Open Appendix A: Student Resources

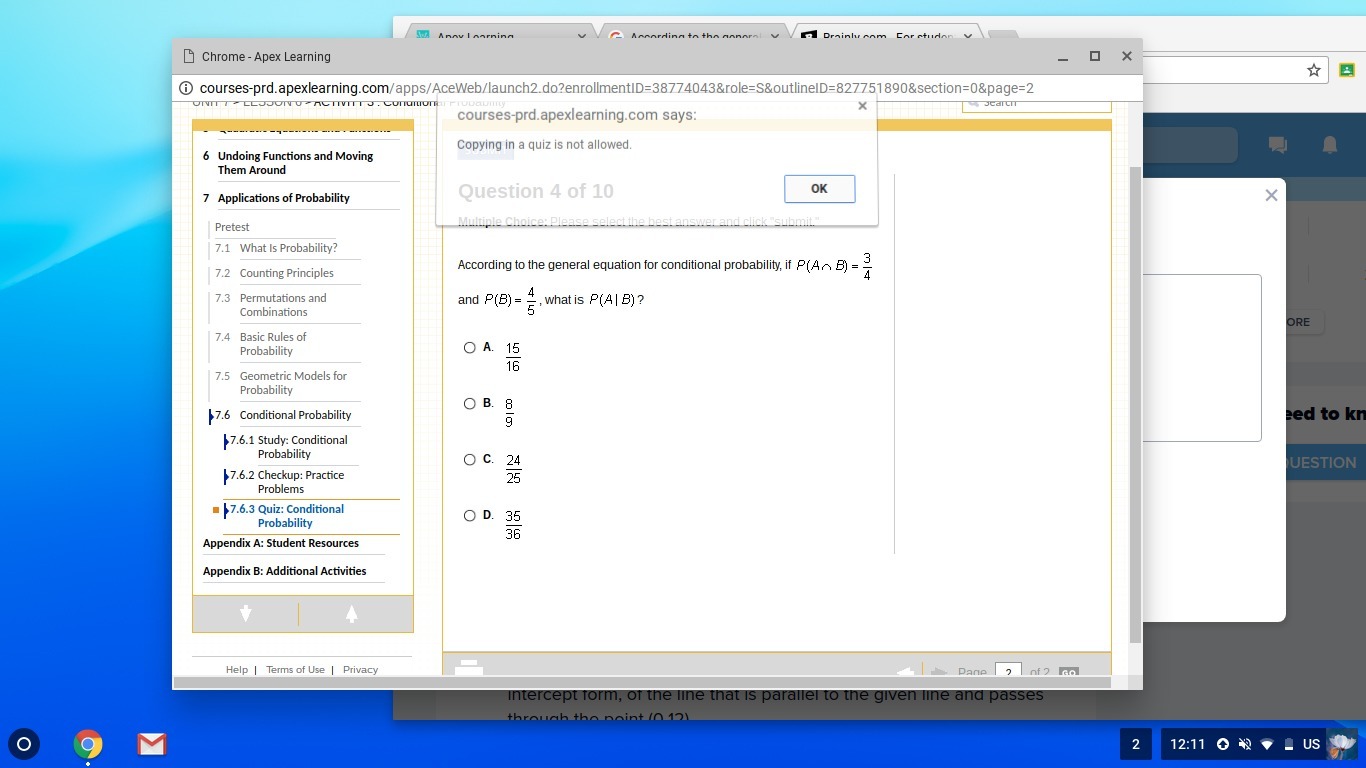(x=281, y=543)
